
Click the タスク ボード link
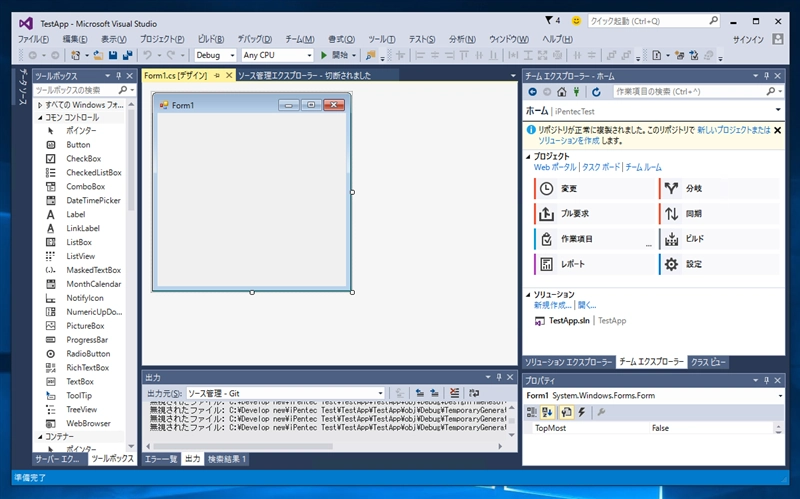click(x=601, y=167)
